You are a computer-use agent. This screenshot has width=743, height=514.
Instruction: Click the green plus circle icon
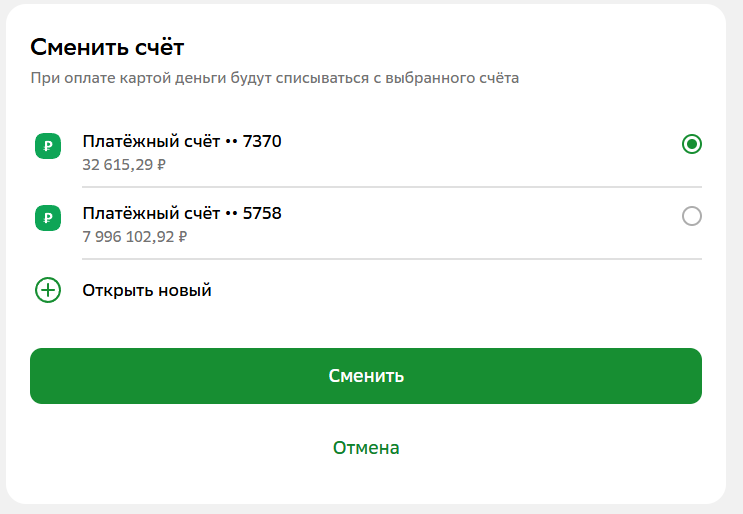[48, 290]
